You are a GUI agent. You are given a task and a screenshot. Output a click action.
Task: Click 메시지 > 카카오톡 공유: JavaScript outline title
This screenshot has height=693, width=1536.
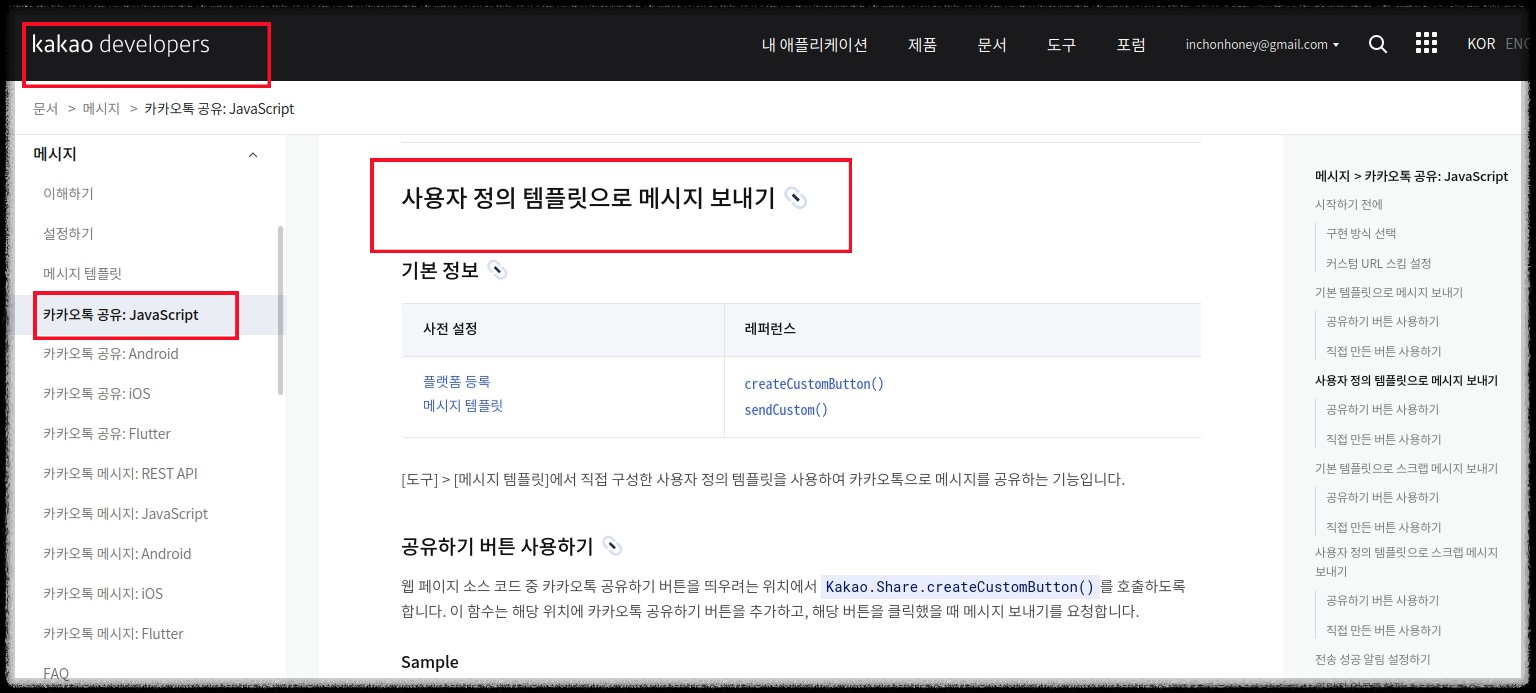coord(1411,176)
